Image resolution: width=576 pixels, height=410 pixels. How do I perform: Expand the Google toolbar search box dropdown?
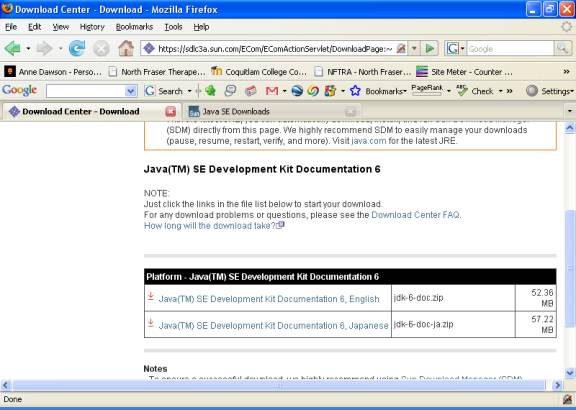(x=130, y=91)
